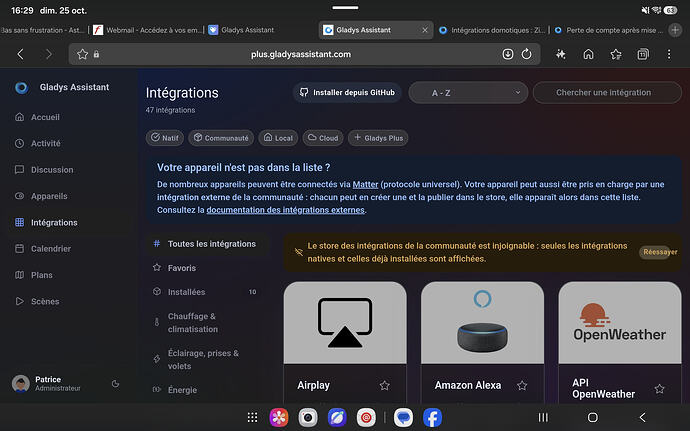Open a new browser tab with plus
This screenshot has height=431, width=690.
pyautogui.click(x=675, y=30)
